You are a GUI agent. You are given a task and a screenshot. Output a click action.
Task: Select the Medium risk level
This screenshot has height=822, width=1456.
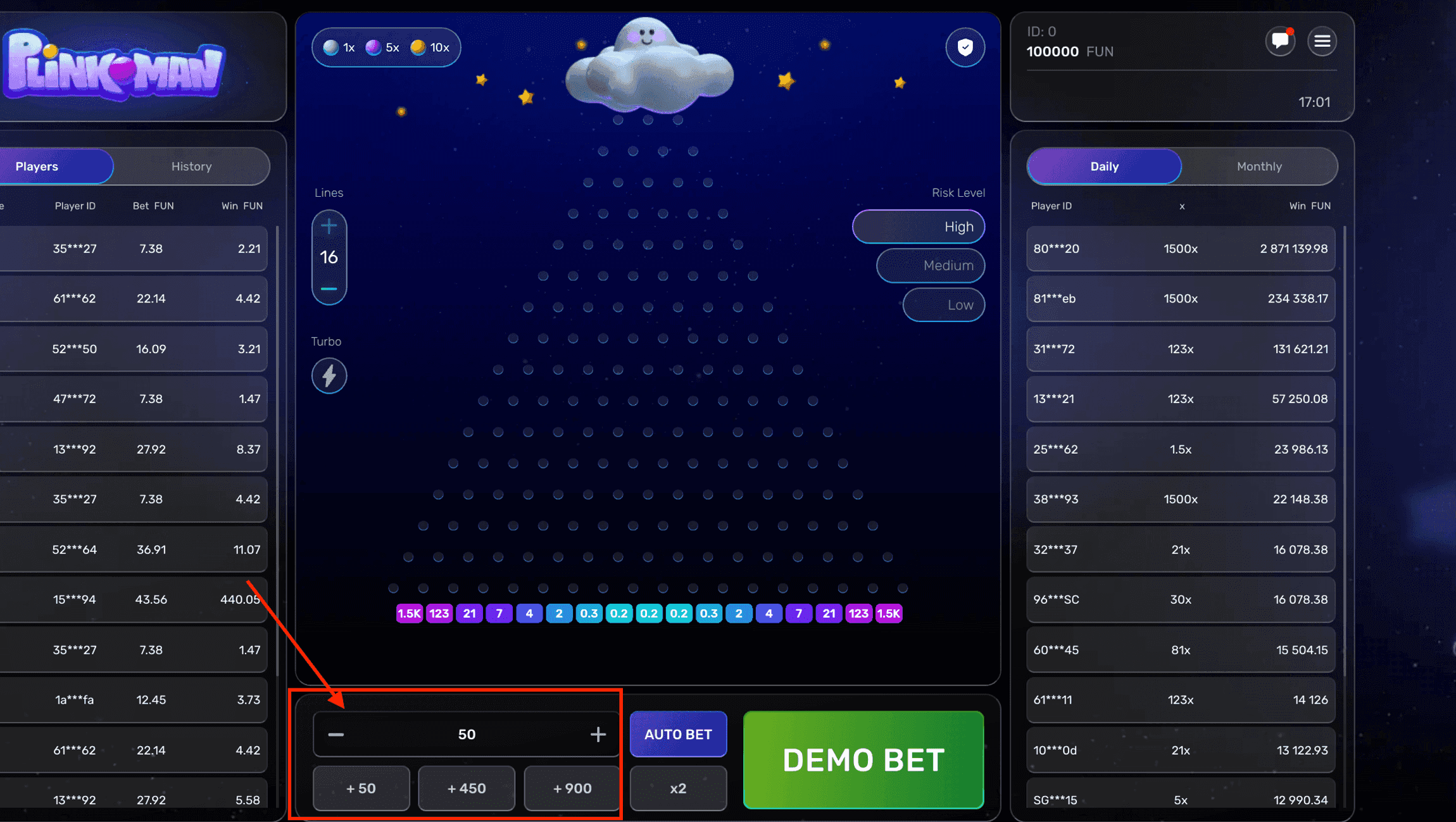(x=931, y=265)
